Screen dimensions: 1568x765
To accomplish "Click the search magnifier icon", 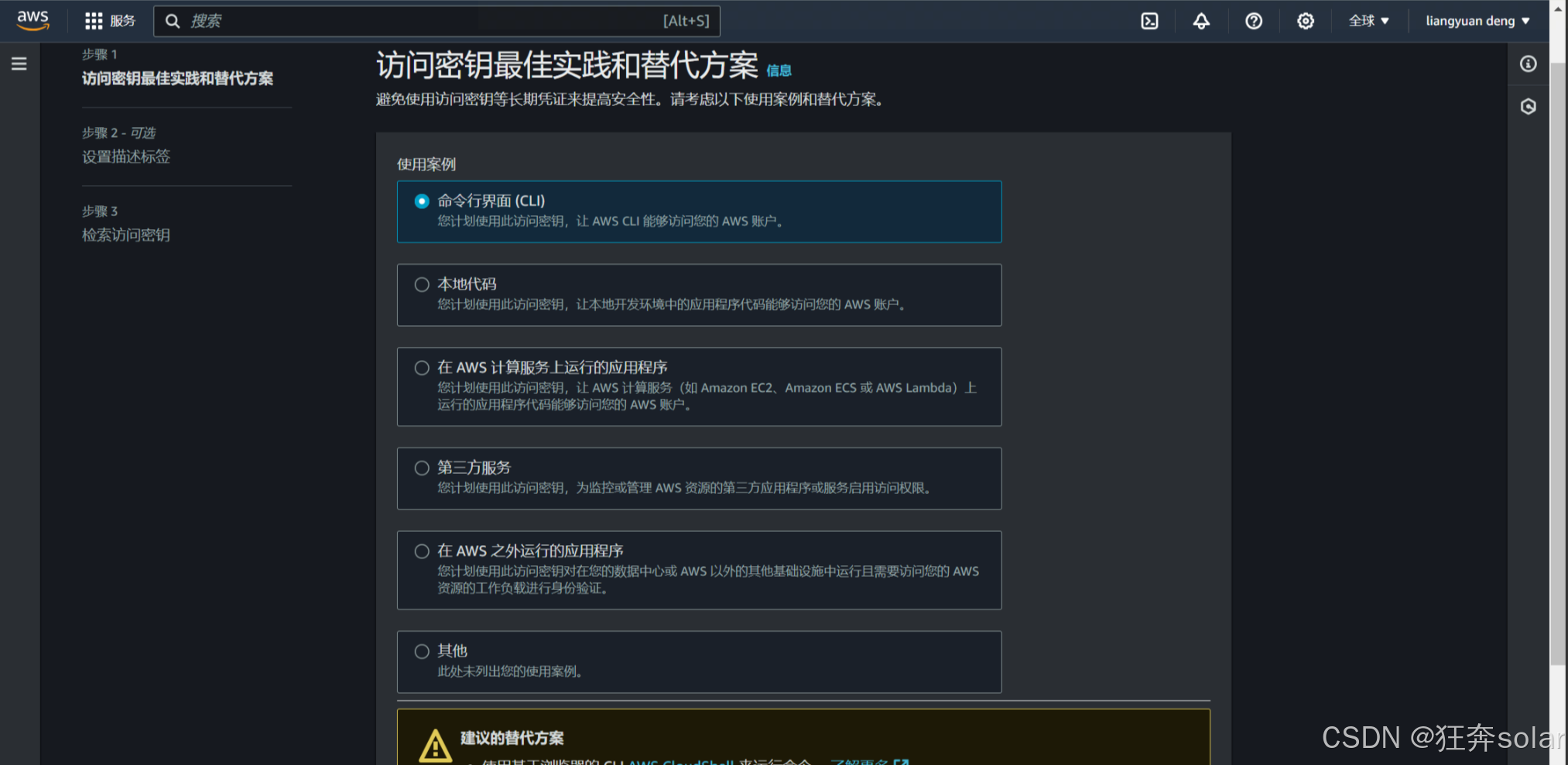I will click(173, 21).
